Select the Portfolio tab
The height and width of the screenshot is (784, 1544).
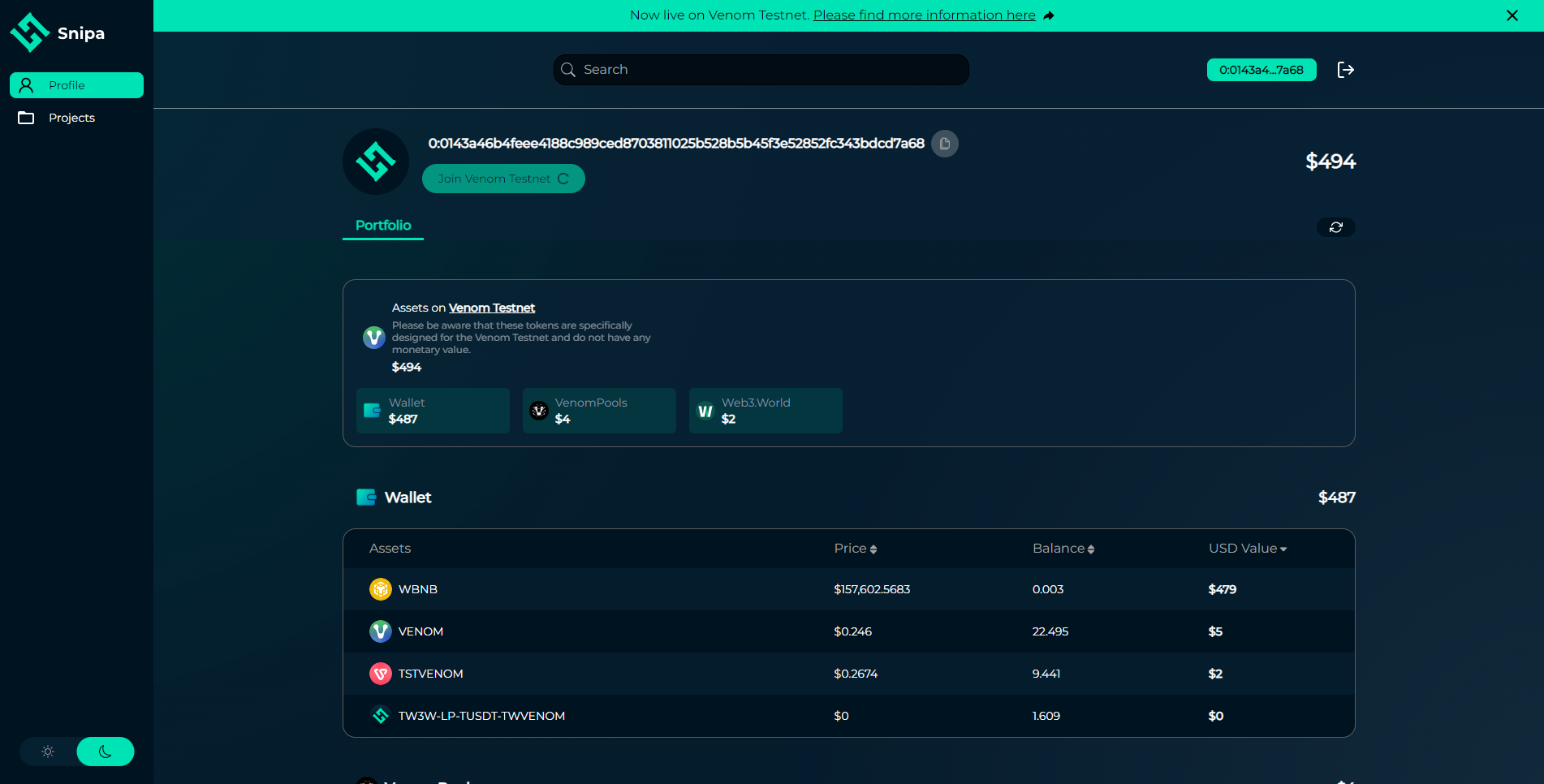383,226
